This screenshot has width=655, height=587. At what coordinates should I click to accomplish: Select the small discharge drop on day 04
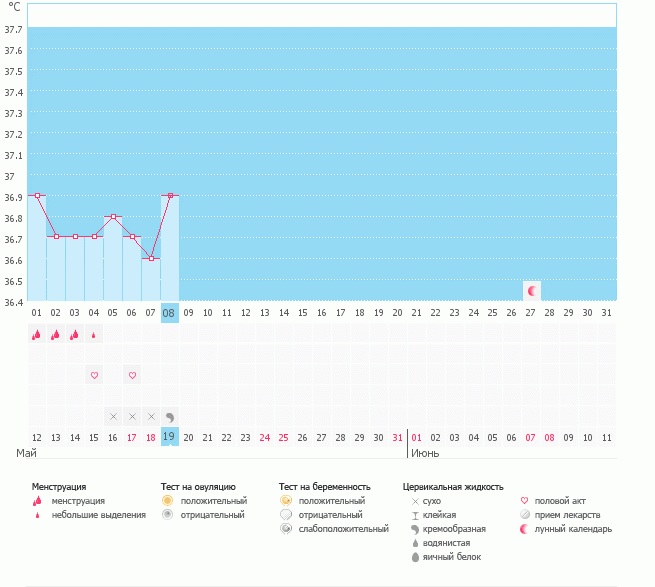click(94, 335)
